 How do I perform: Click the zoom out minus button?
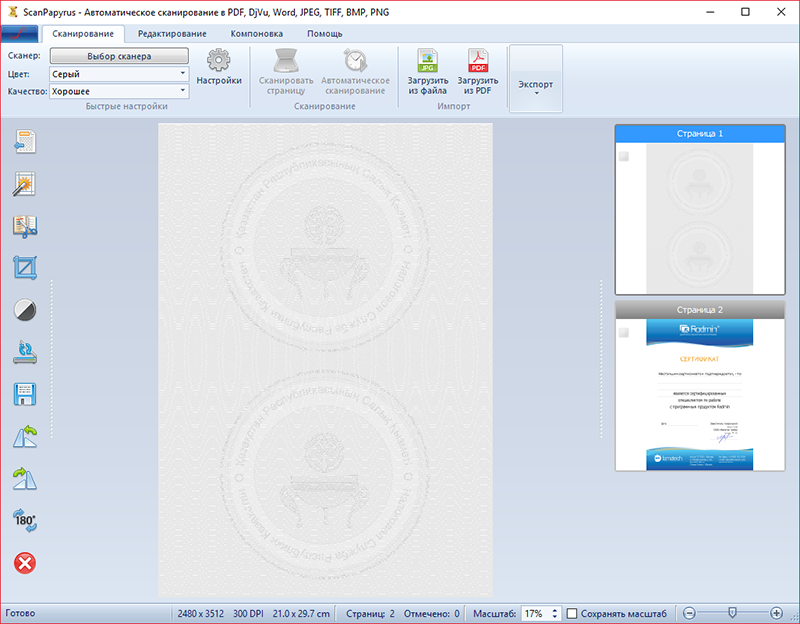tap(689, 613)
